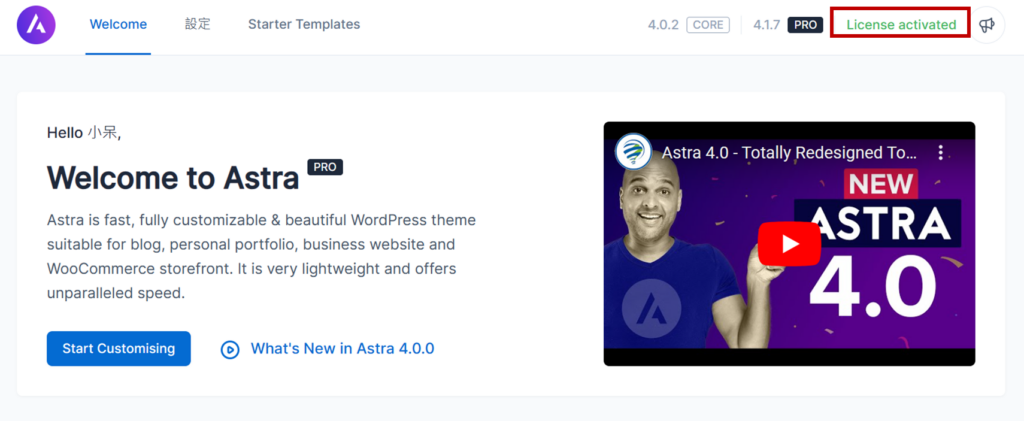
Task: Click the CORE version badge
Action: click(x=708, y=25)
